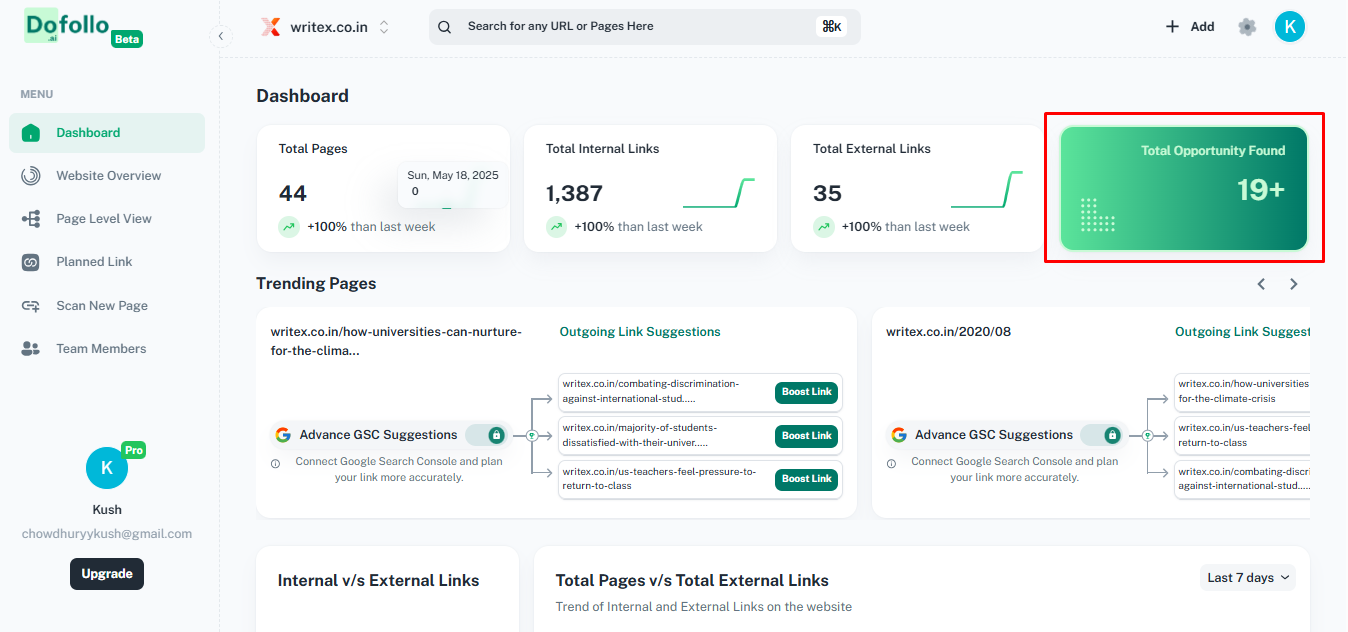The height and width of the screenshot is (632, 1348).
Task: Boost Link for us-teachers-feel-pressure suggestion
Action: point(806,479)
